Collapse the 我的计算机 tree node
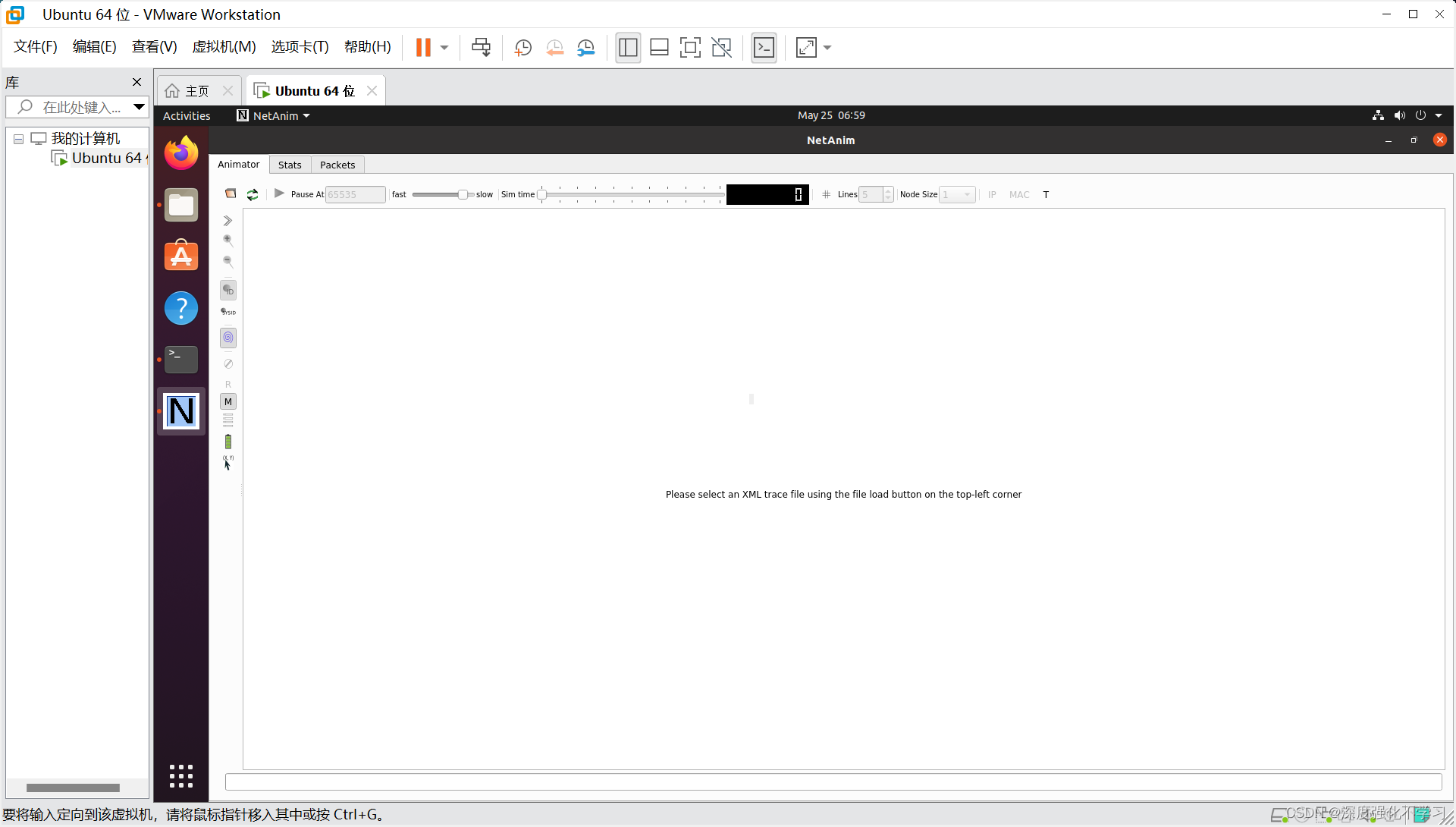The image size is (1456, 827). (19, 139)
